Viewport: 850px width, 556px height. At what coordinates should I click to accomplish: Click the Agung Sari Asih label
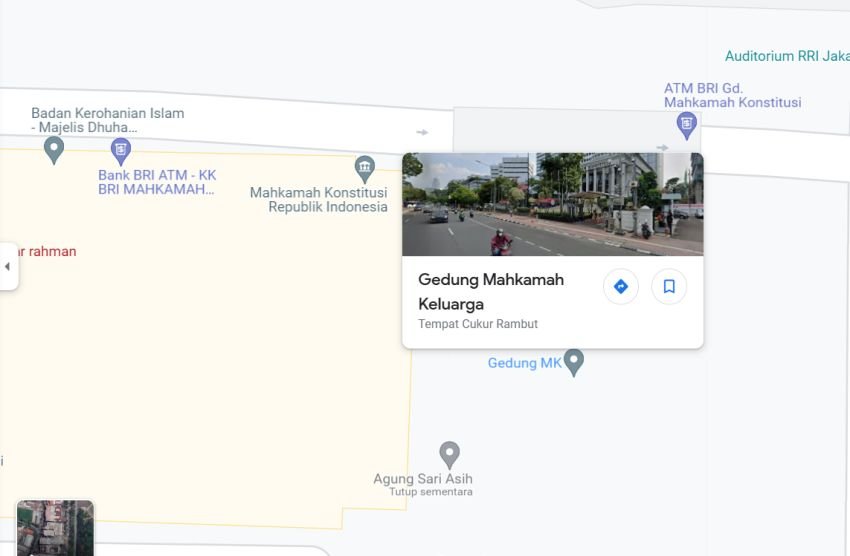click(423, 479)
